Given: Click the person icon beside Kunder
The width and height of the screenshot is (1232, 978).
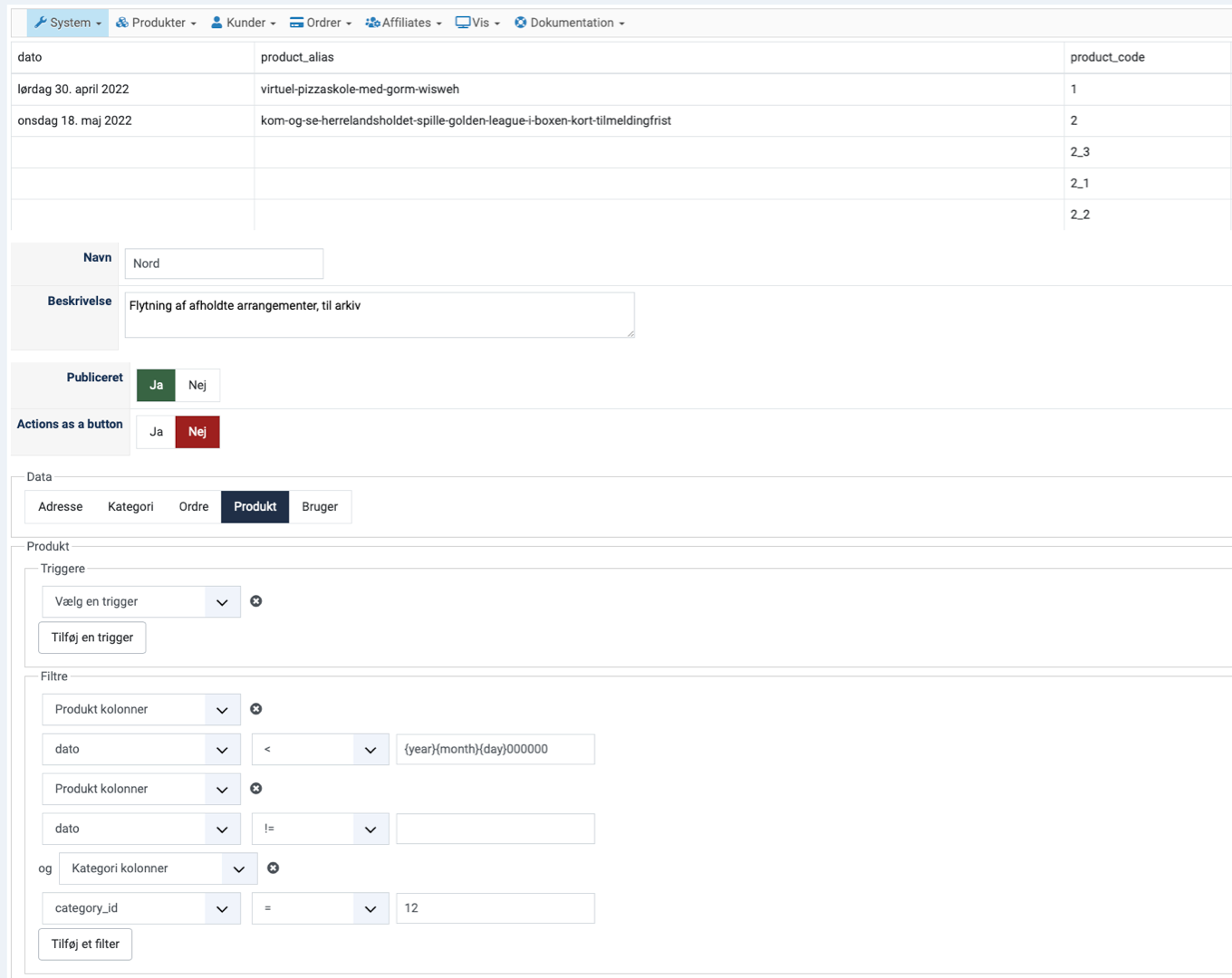Looking at the screenshot, I should (217, 23).
